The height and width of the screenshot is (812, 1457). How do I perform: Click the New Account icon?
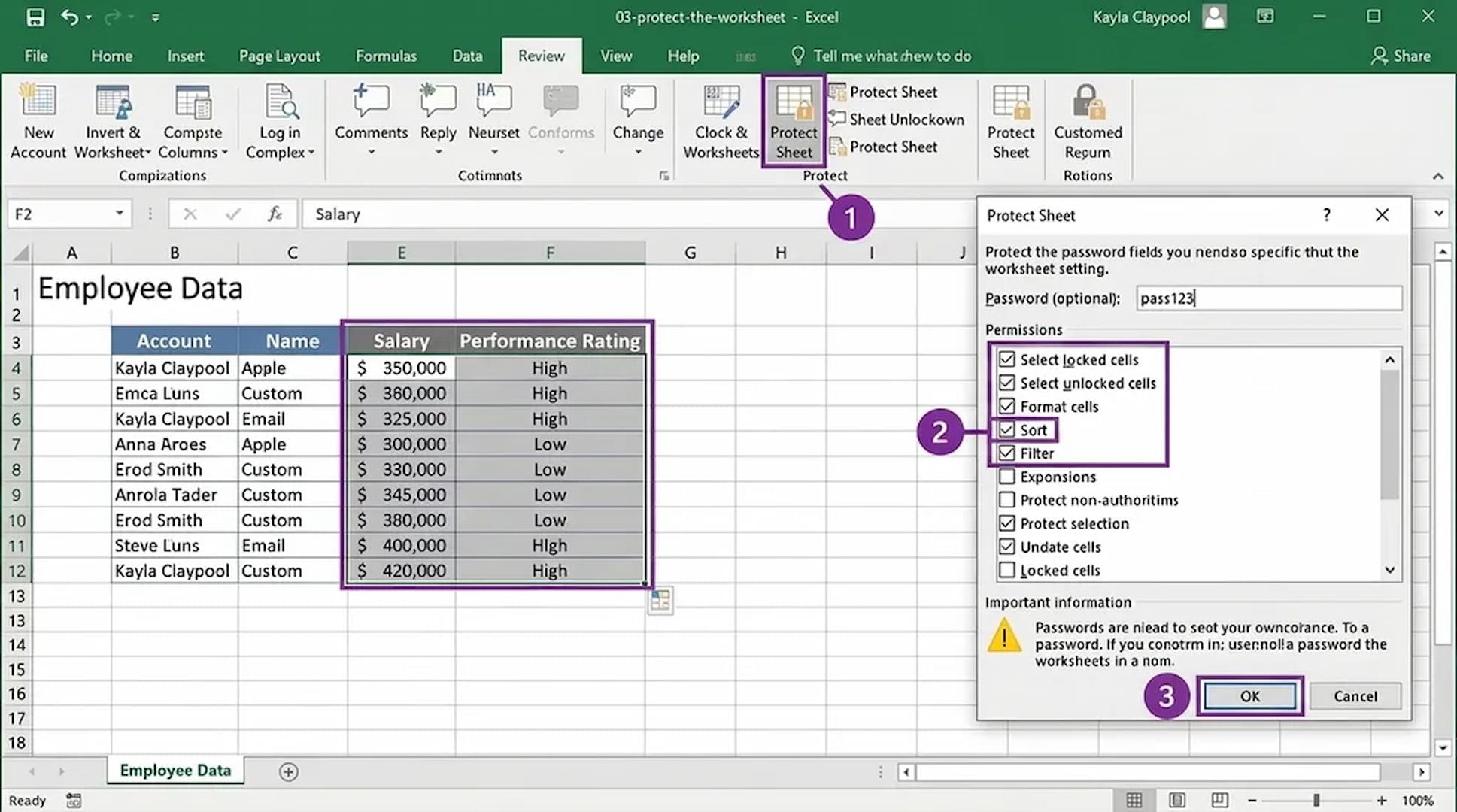(x=38, y=101)
